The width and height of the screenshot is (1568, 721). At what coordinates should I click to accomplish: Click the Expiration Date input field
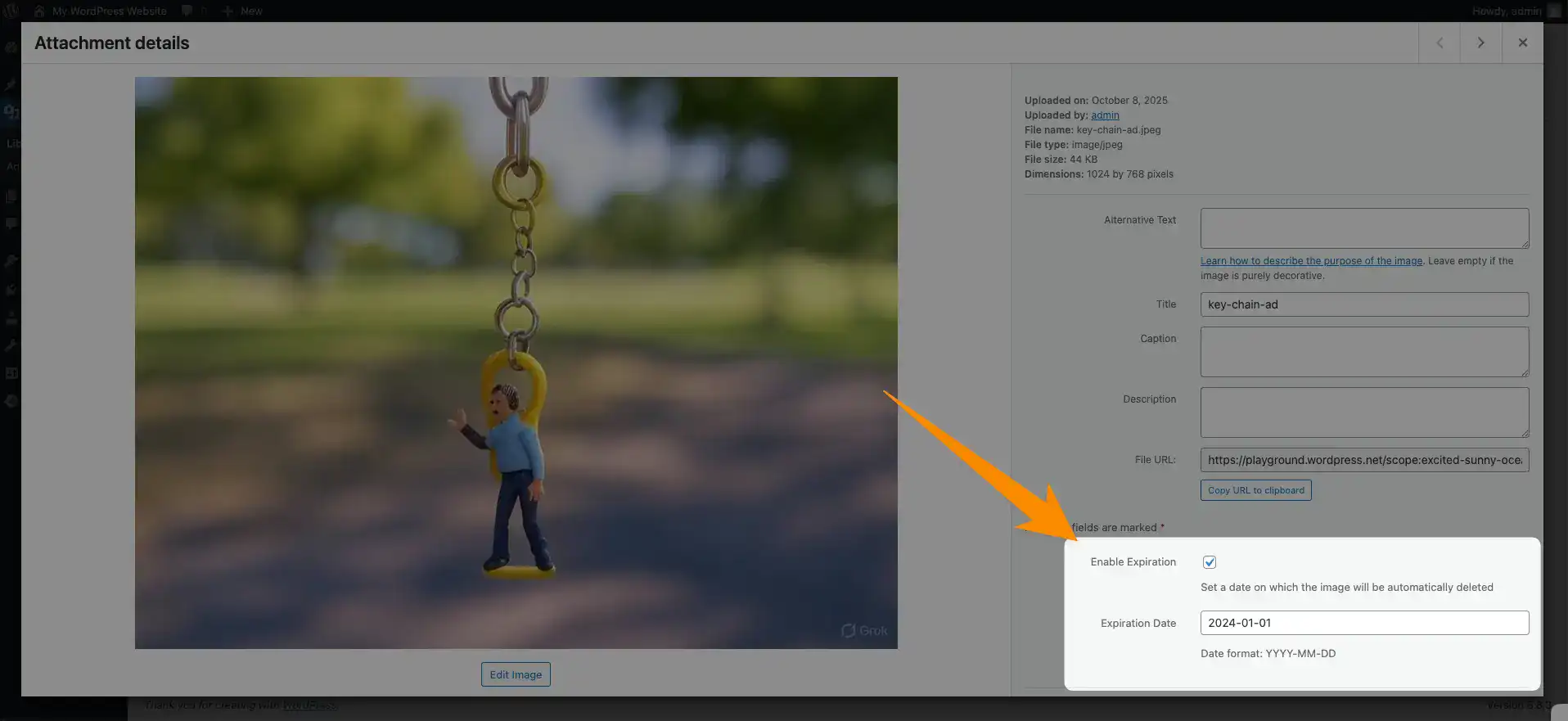click(1363, 623)
